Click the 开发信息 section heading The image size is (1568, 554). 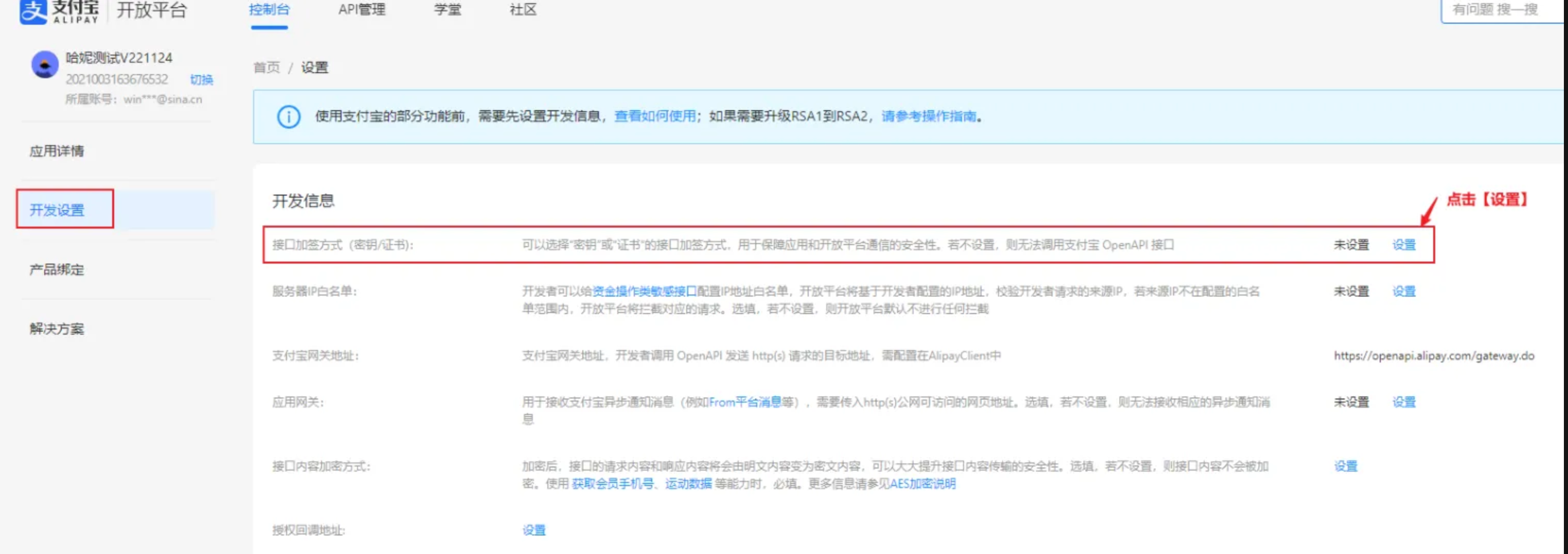(303, 201)
